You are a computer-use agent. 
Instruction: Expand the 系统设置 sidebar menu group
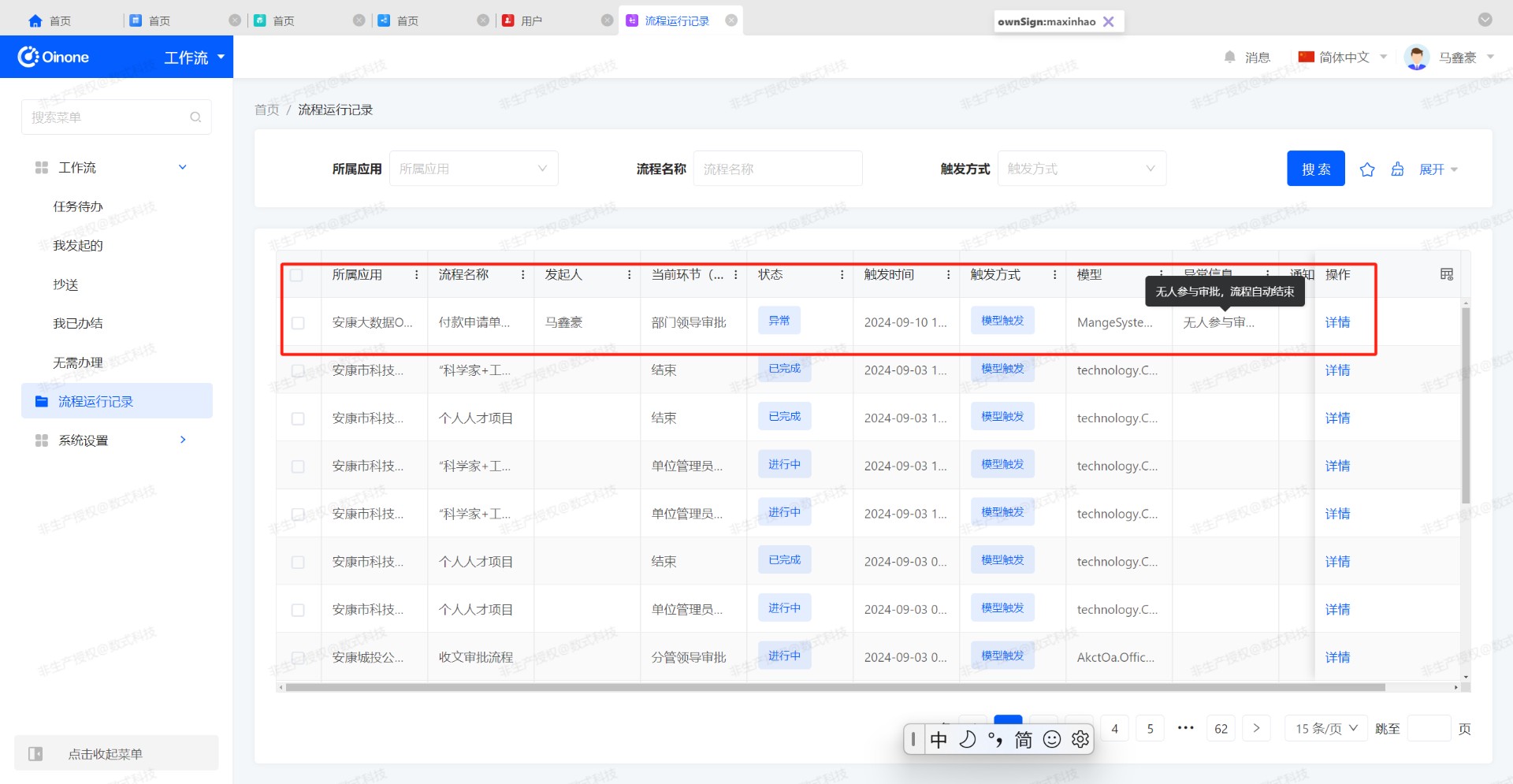pos(183,440)
